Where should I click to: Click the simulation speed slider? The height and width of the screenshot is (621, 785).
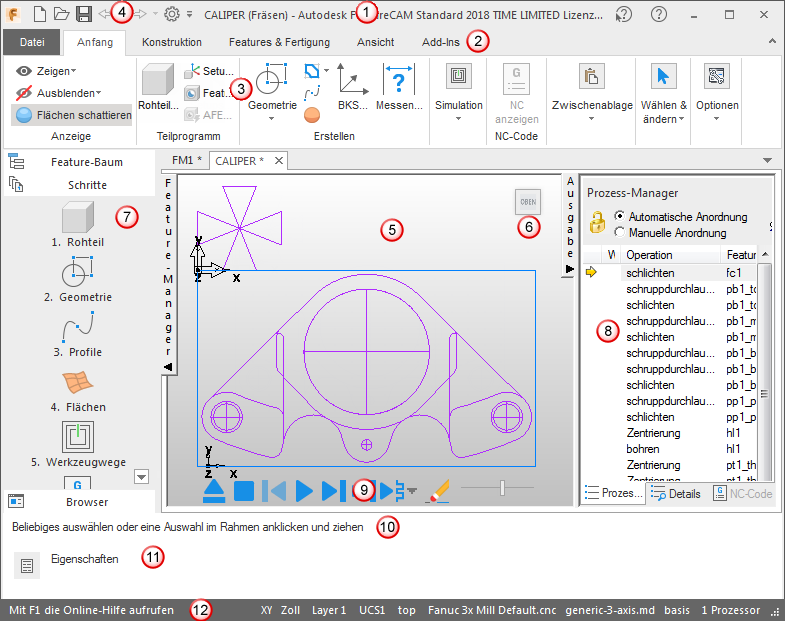pyautogui.click(x=501, y=487)
